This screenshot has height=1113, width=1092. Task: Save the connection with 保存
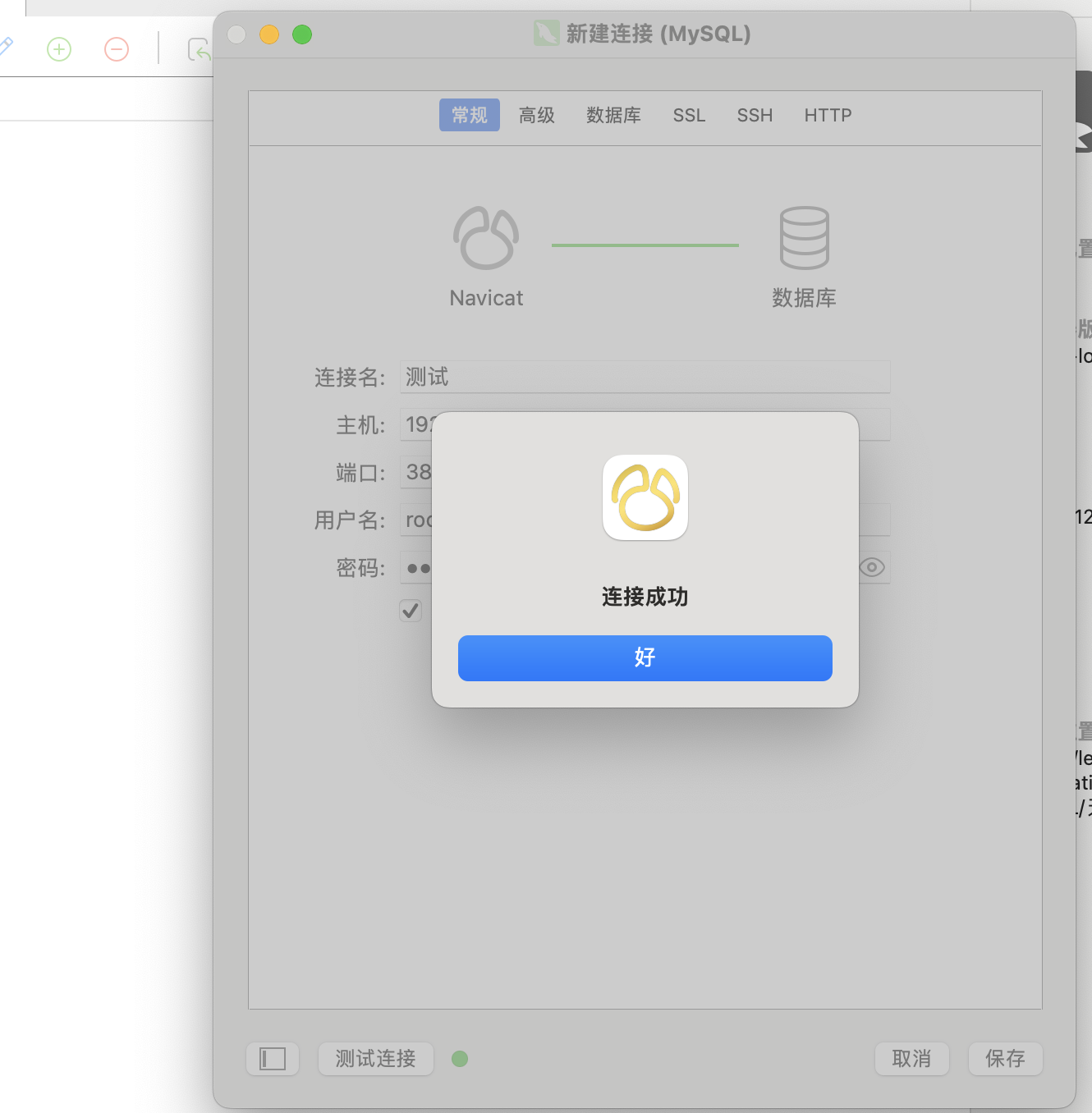point(1005,1059)
